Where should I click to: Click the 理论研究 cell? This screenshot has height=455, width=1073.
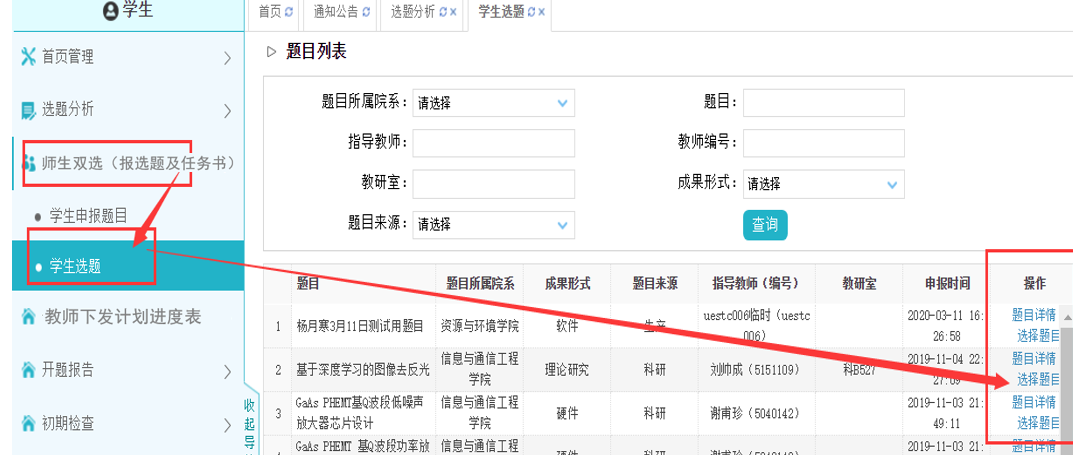[x=567, y=370]
